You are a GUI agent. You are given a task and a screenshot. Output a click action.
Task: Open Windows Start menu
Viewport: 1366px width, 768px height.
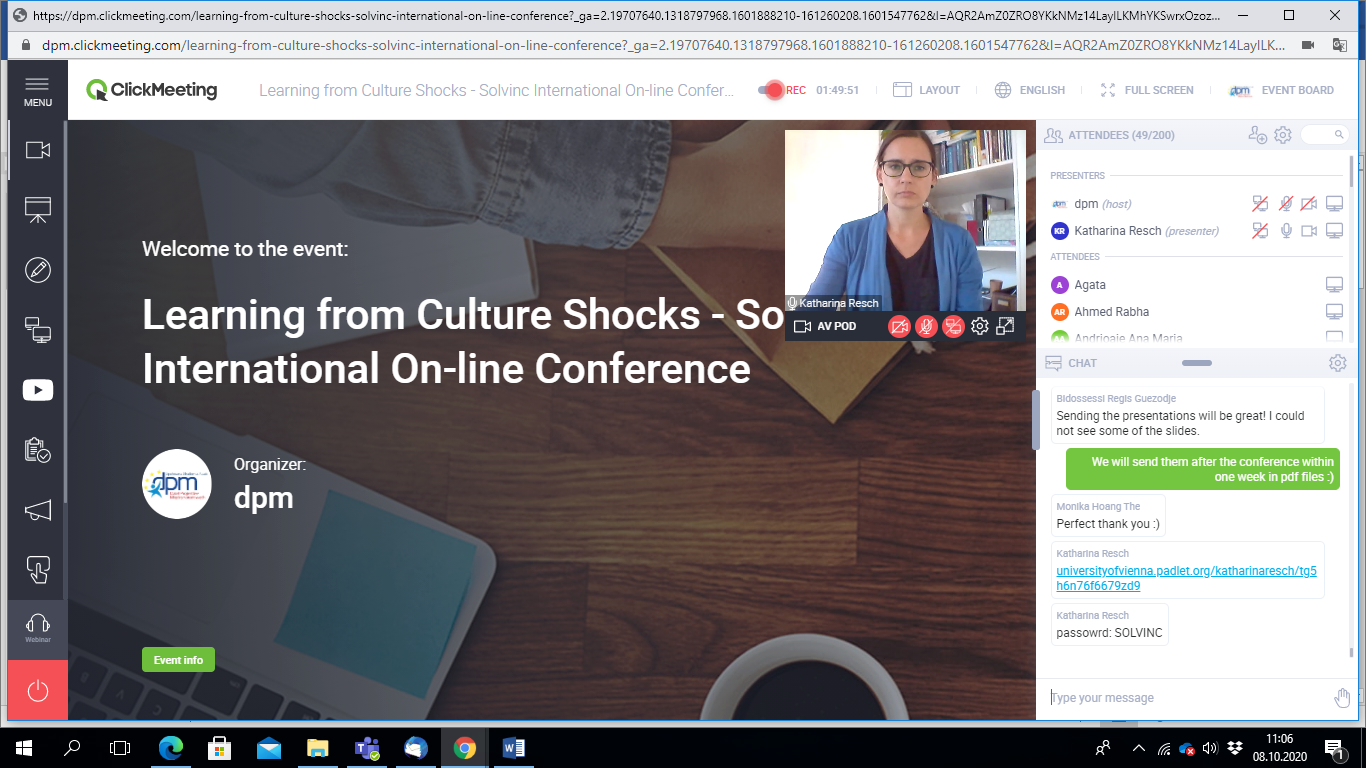click(x=23, y=748)
